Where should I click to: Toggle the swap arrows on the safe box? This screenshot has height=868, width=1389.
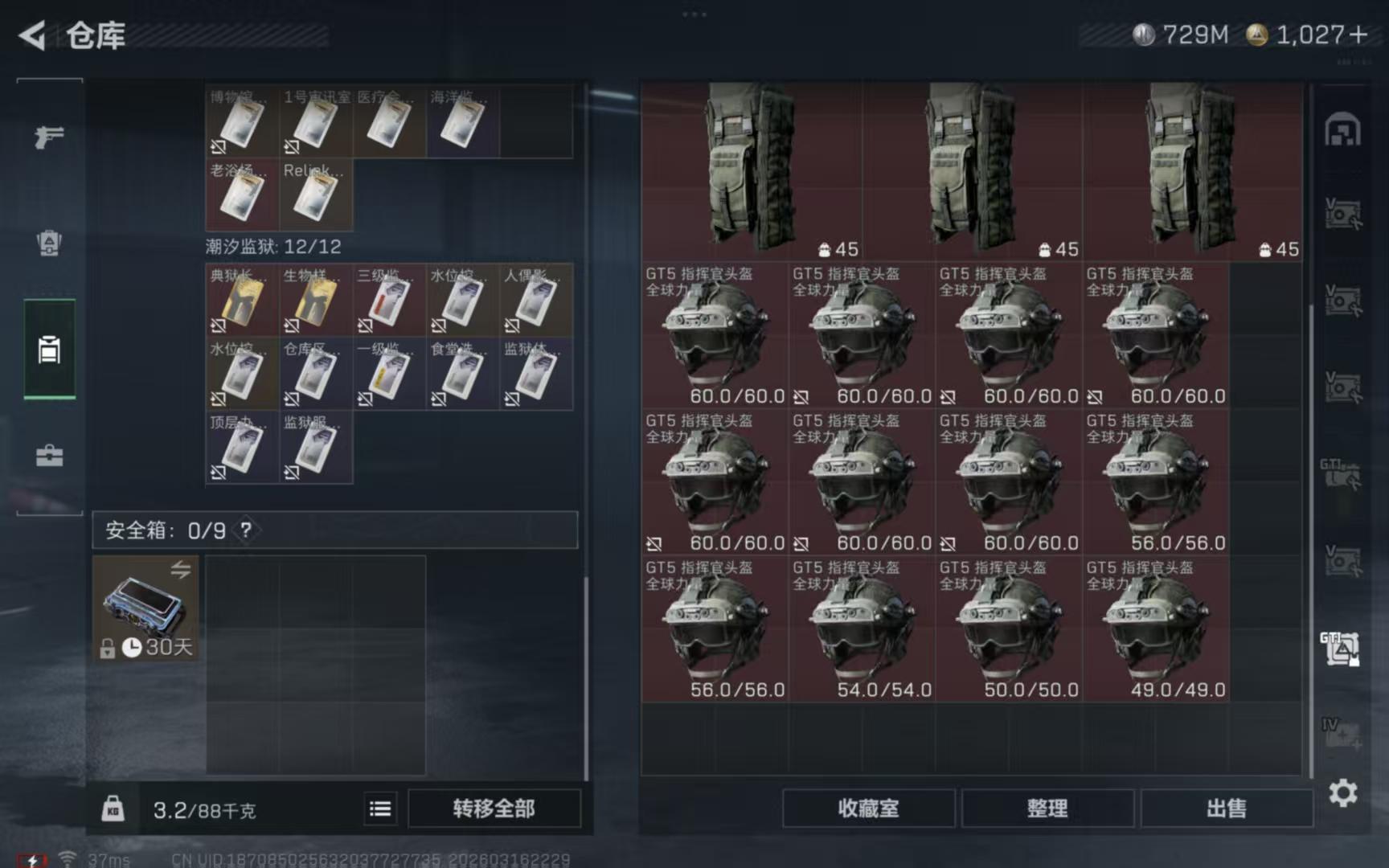(x=180, y=570)
